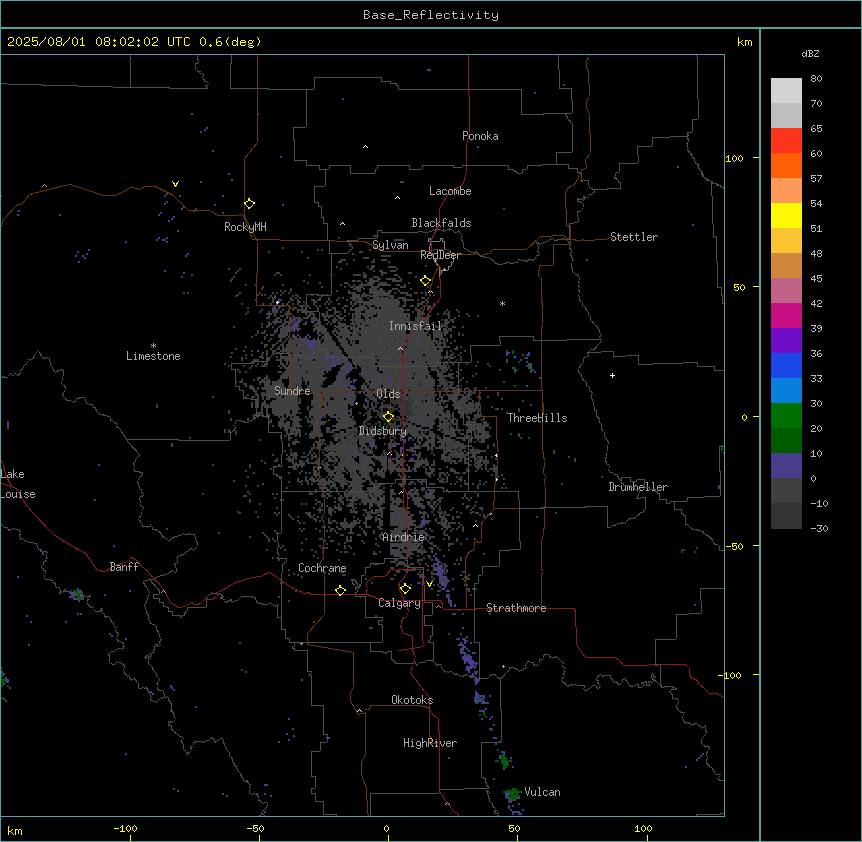Click the -100 tick on the horizontal axis
The width and height of the screenshot is (862, 842).
tap(125, 828)
